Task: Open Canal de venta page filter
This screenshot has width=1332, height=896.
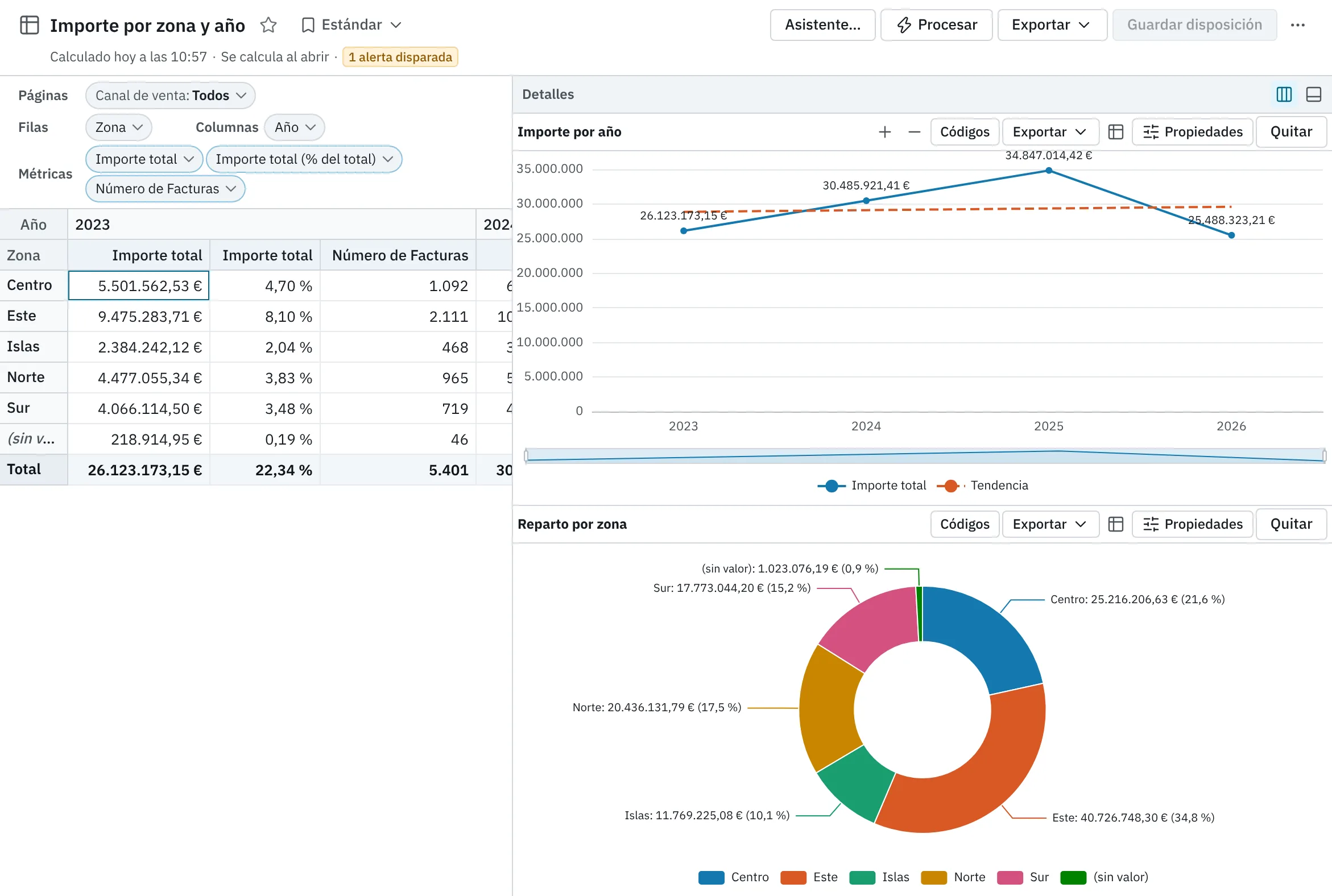Action: [171, 96]
